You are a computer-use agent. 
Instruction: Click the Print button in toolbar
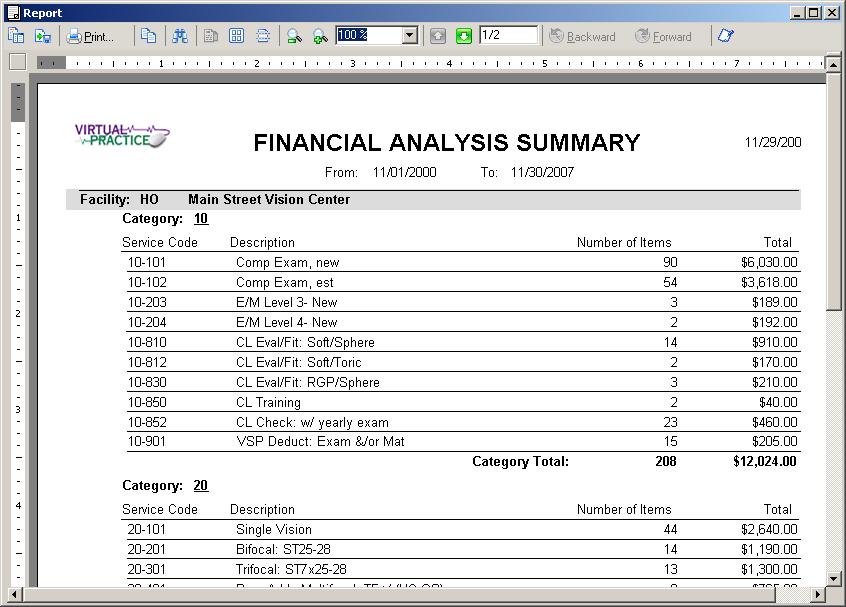click(x=90, y=36)
